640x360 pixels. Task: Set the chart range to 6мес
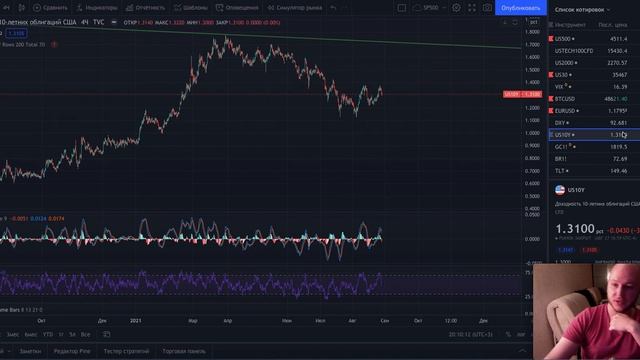pyautogui.click(x=31, y=334)
